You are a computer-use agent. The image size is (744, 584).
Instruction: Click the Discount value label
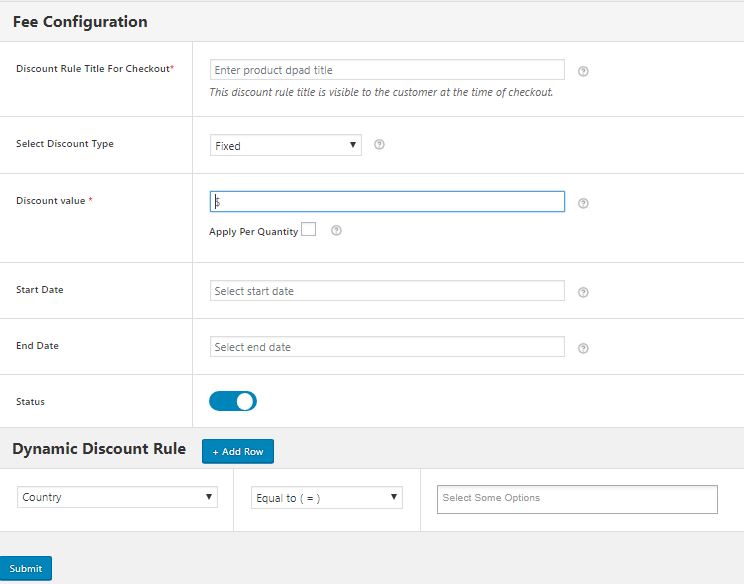click(x=54, y=201)
